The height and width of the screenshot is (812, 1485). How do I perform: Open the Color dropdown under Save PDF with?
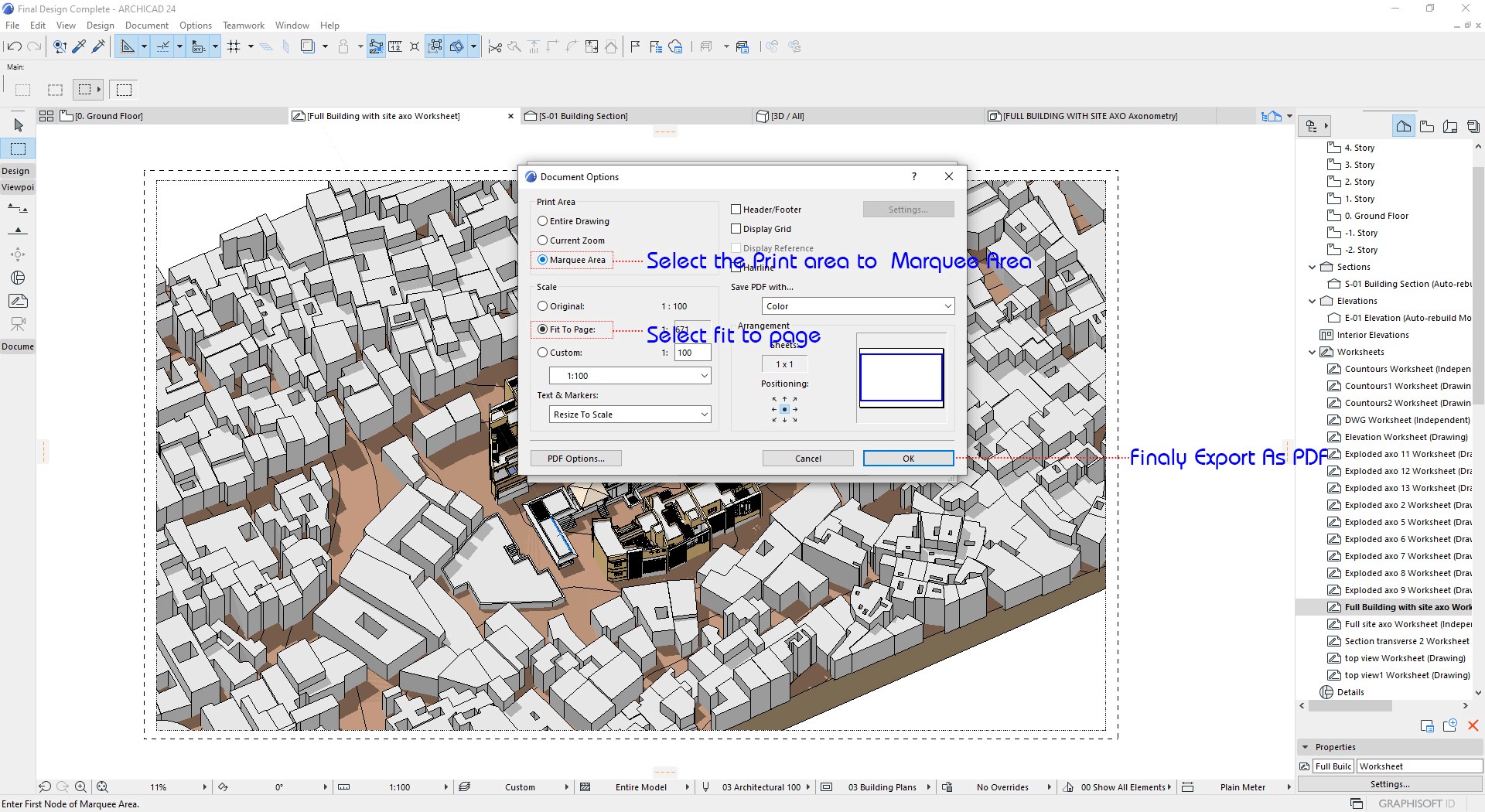point(858,306)
